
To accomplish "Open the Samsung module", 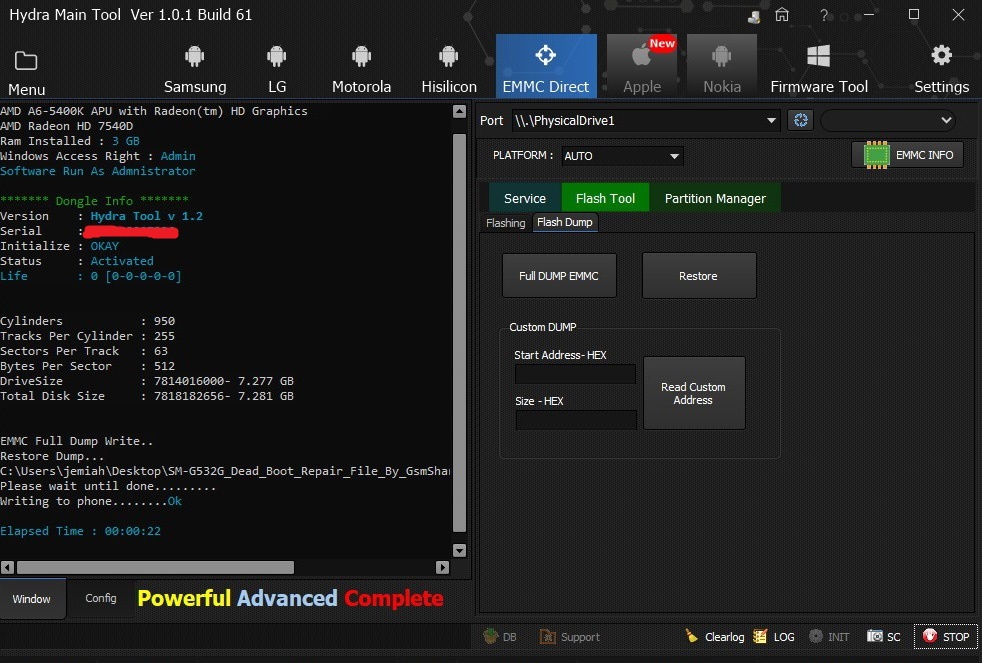I will pos(195,68).
